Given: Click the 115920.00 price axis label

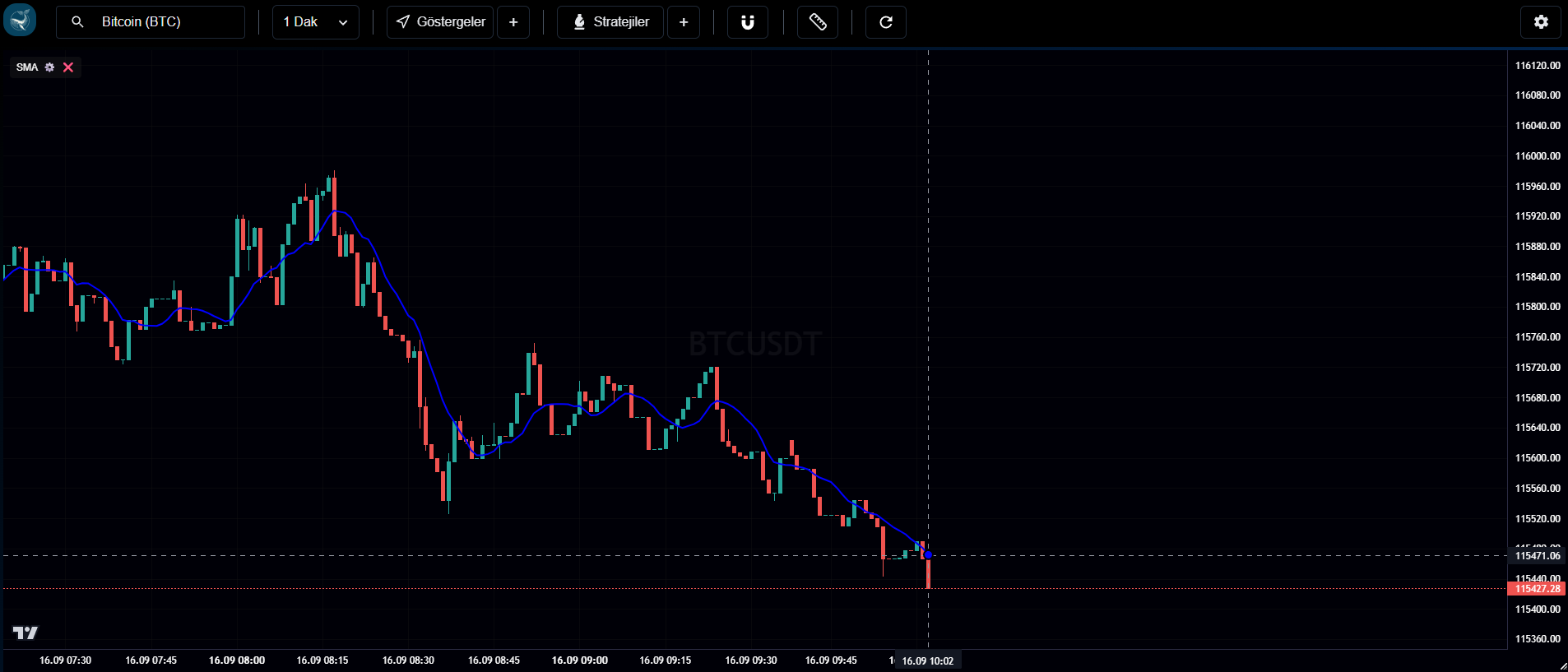Looking at the screenshot, I should [1538, 216].
